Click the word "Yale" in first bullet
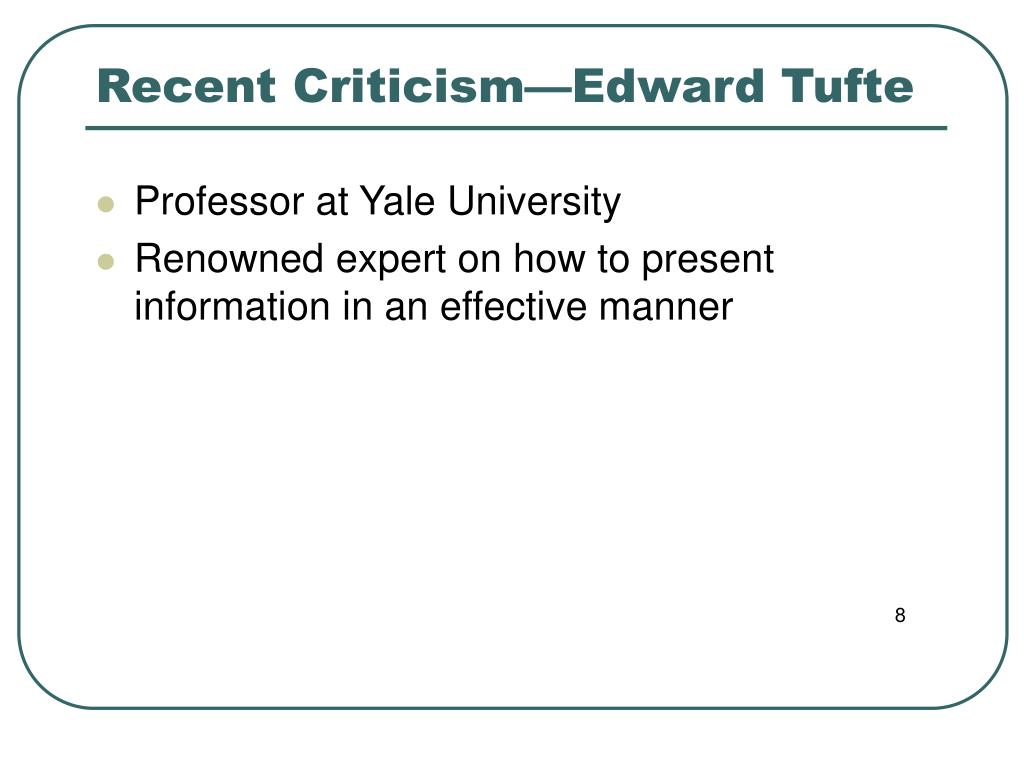Viewport: 1024px width, 768px height. tap(397, 200)
